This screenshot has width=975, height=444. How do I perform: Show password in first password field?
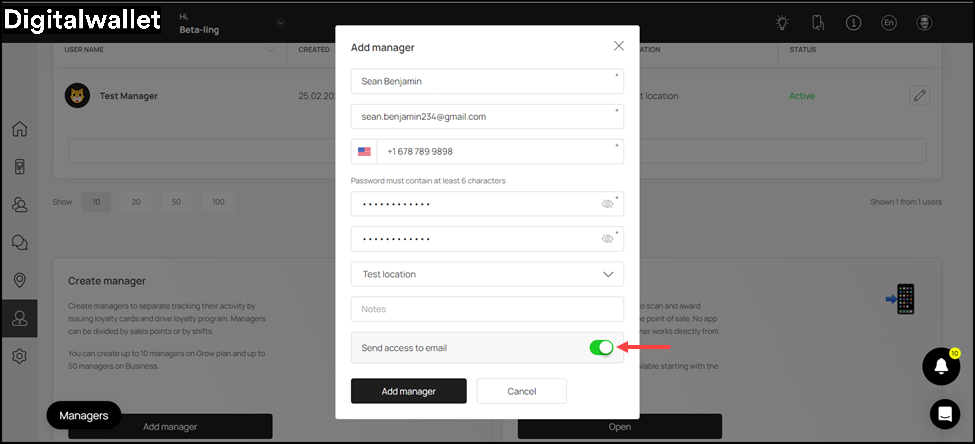(x=607, y=204)
